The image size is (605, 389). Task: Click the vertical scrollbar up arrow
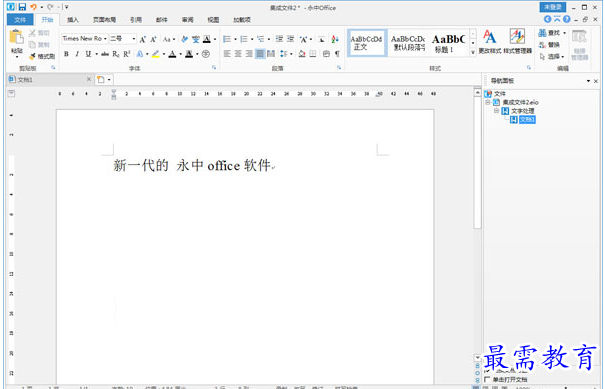477,92
